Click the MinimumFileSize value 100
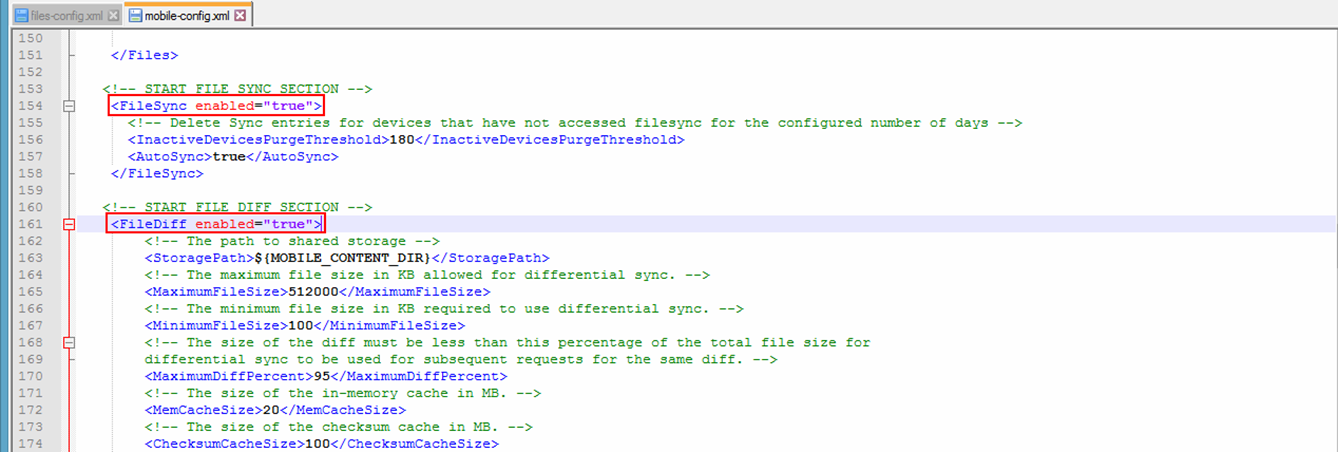The image size is (1338, 452). tap(301, 326)
